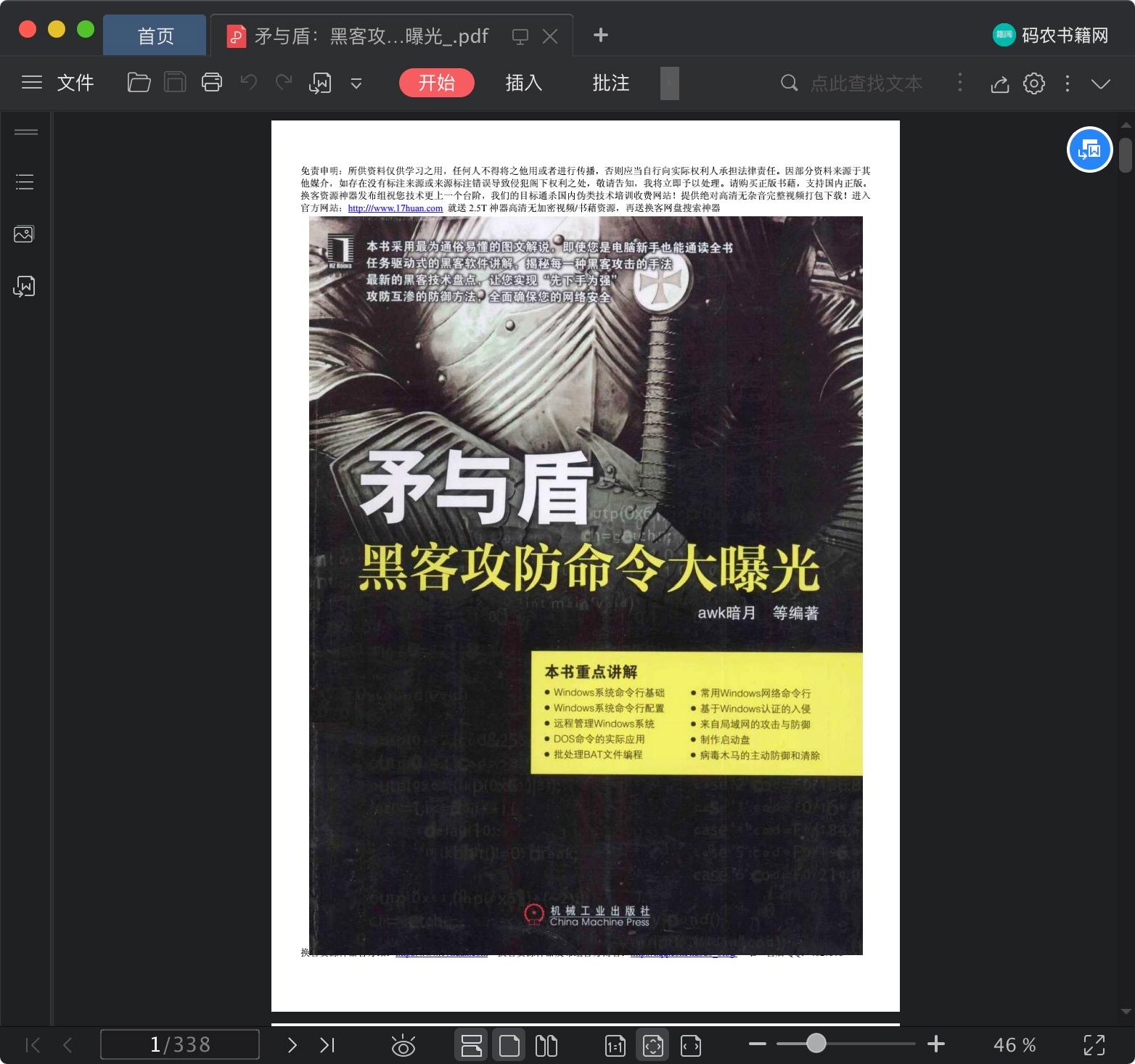Viewport: 1135px width, 1064px height.
Task: Open the thumbnails panel icon
Action: 24,234
